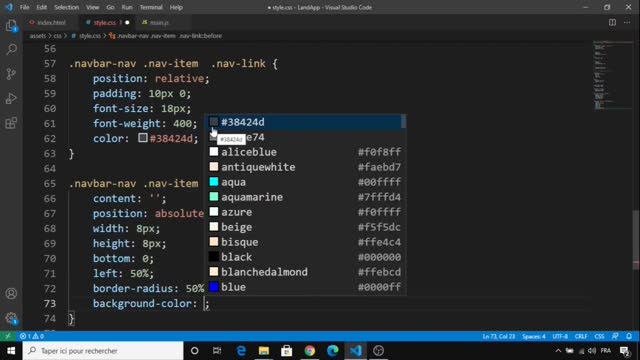Image resolution: width=640 pixels, height=360 pixels.
Task: Open the notifications bell icon
Action: 629,336
